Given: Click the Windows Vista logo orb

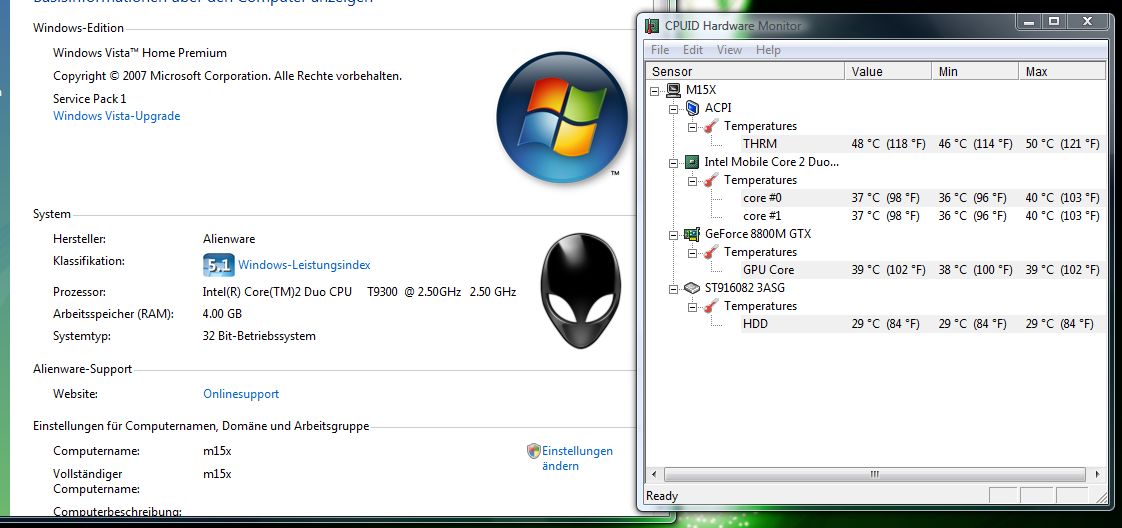Looking at the screenshot, I should click(562, 117).
